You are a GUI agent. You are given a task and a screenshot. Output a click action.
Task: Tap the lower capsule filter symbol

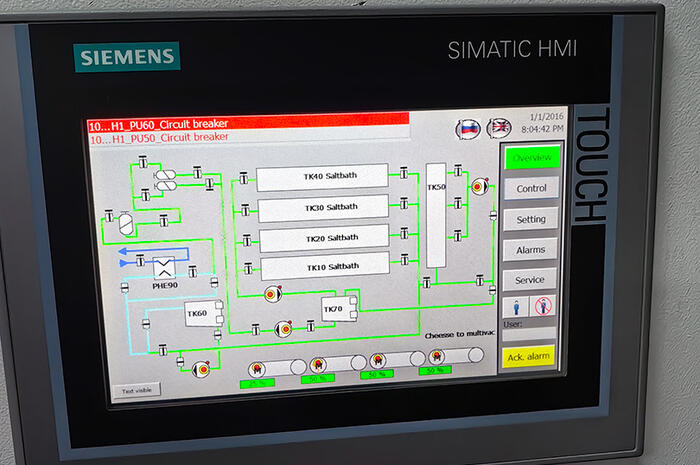(166, 185)
